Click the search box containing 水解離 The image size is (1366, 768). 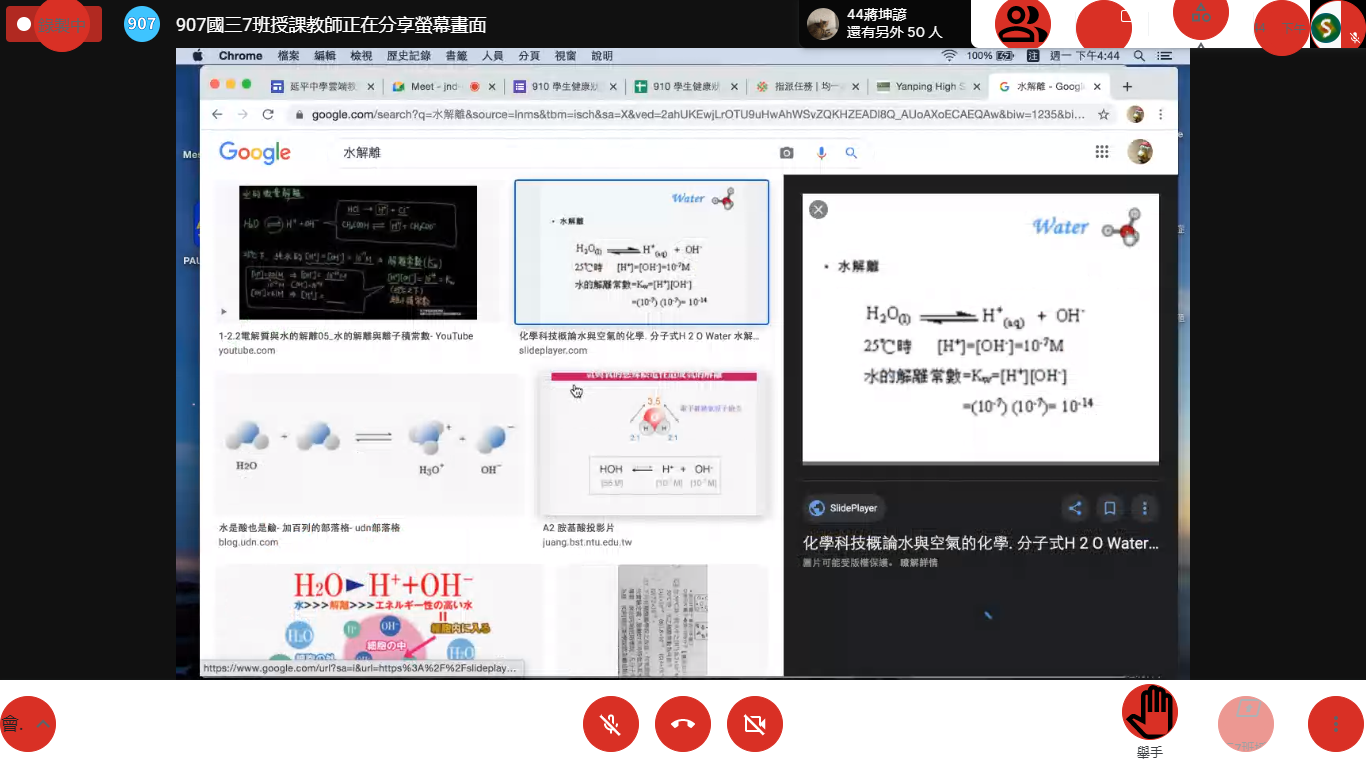click(x=555, y=153)
